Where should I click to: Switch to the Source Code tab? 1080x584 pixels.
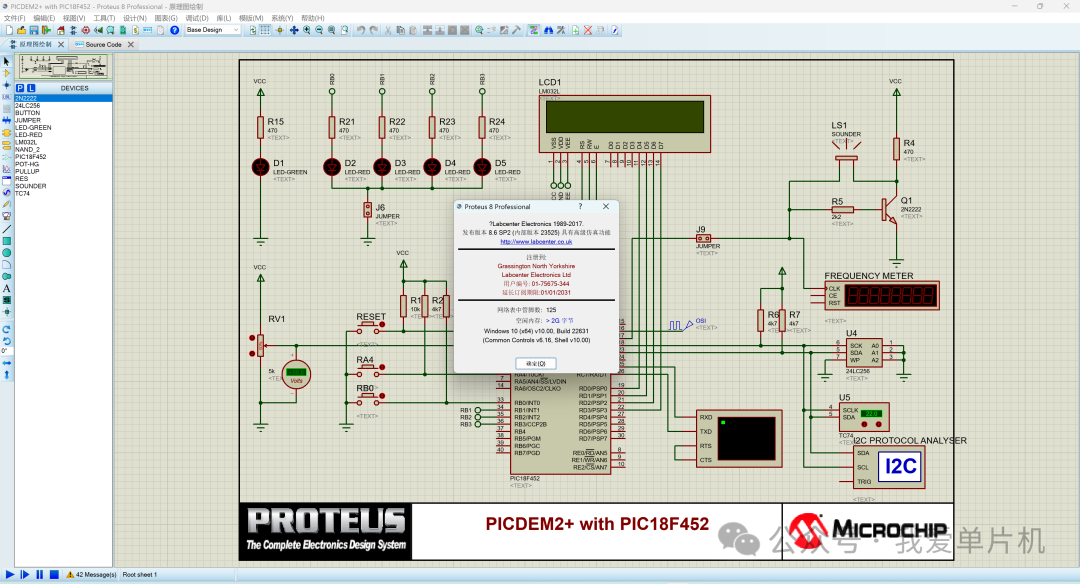tap(103, 44)
